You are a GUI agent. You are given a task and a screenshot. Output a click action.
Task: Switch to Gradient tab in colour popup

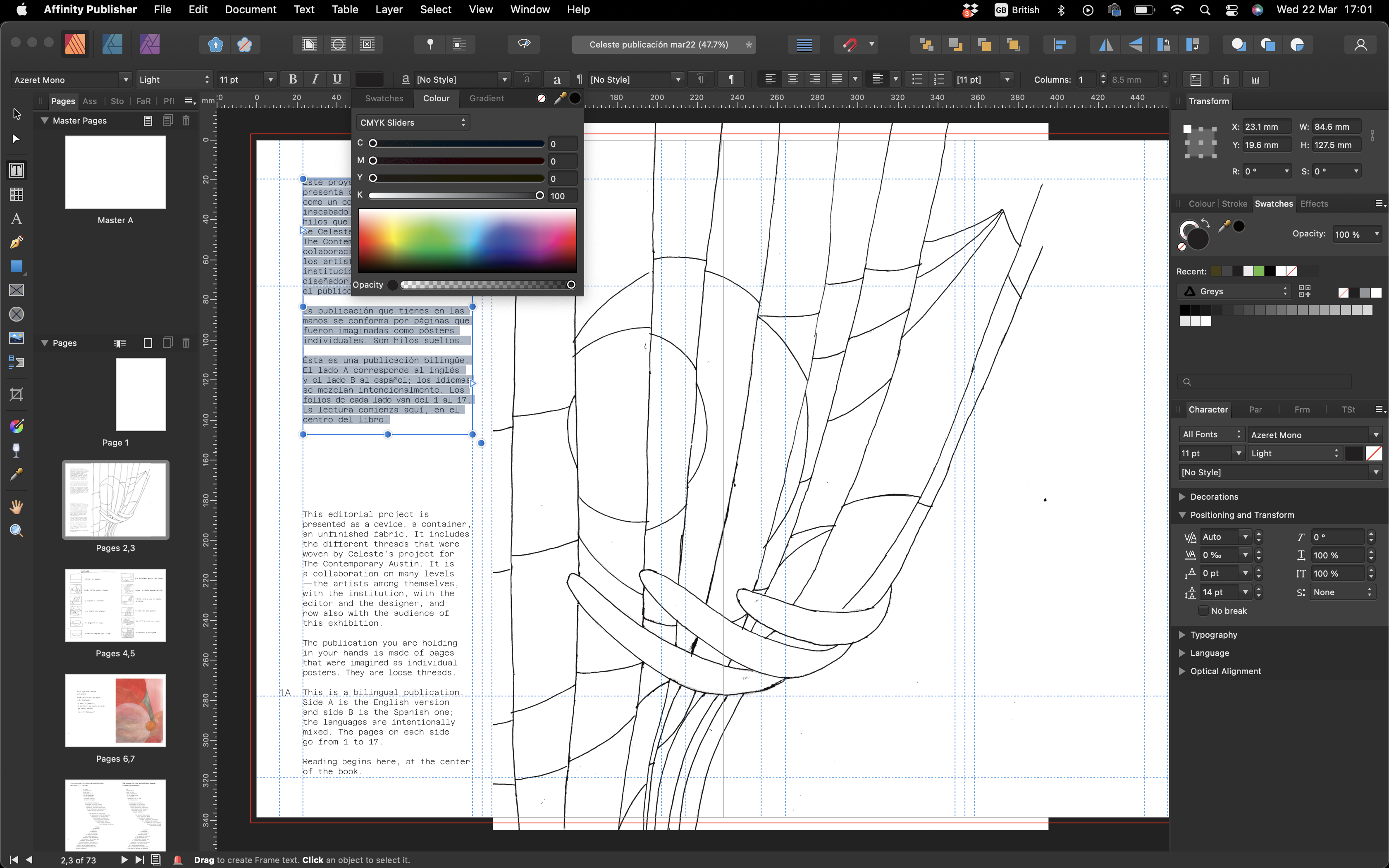click(x=487, y=98)
